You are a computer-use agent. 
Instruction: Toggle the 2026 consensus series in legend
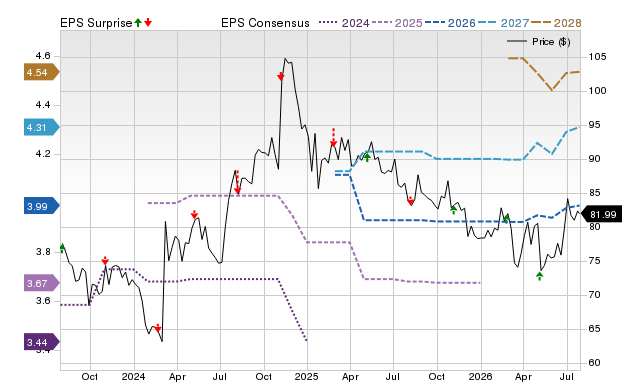click(x=450, y=23)
